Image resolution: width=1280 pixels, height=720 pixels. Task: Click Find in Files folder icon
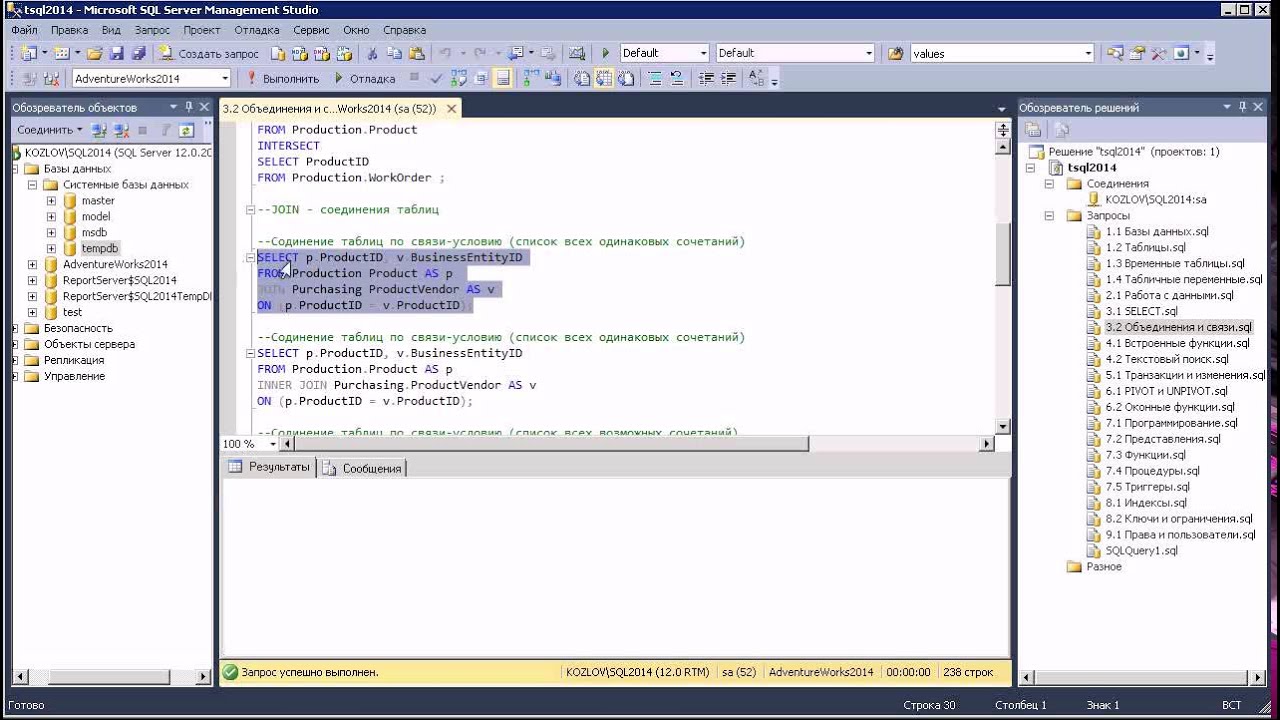pos(895,53)
